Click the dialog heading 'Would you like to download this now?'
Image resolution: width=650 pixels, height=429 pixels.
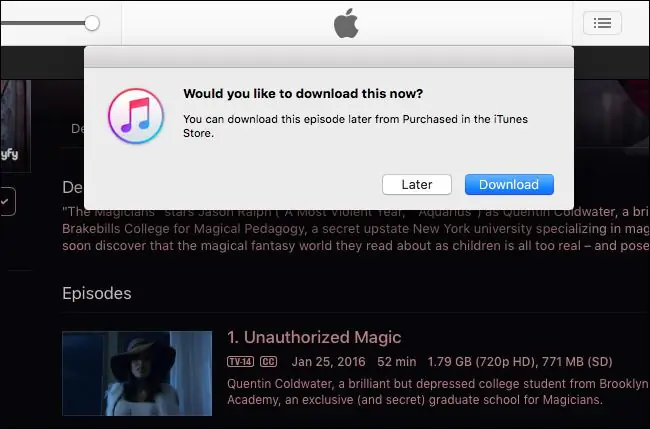click(303, 94)
